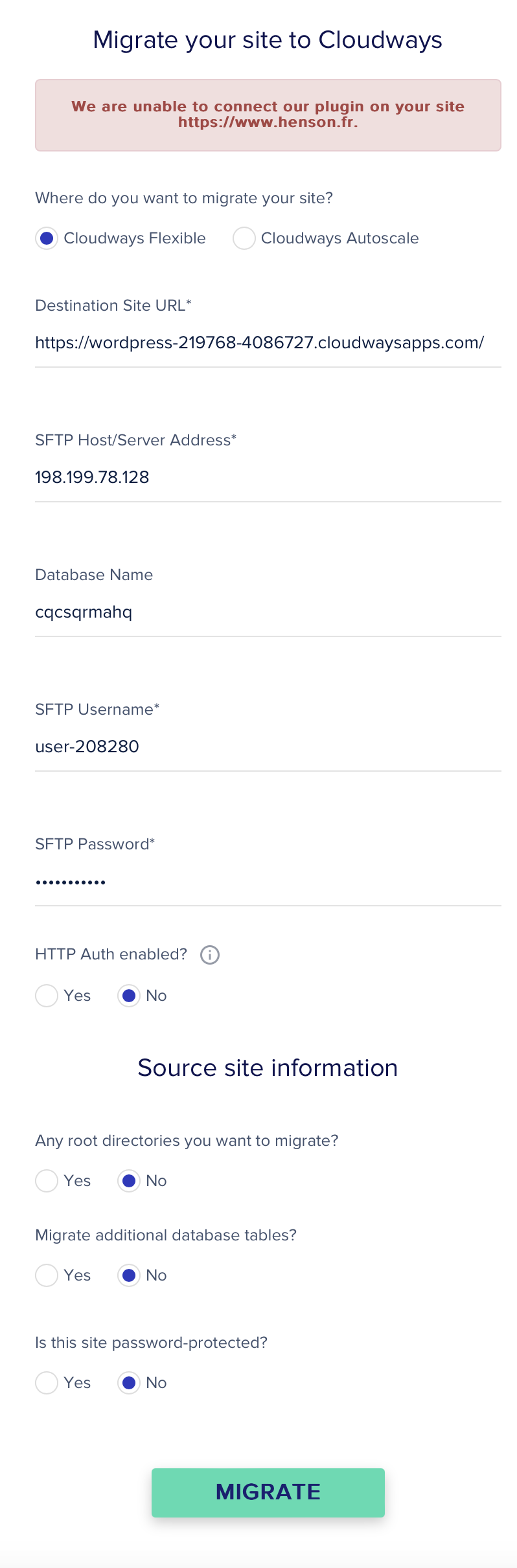Click the Cloudways Flexible label text

tap(135, 238)
